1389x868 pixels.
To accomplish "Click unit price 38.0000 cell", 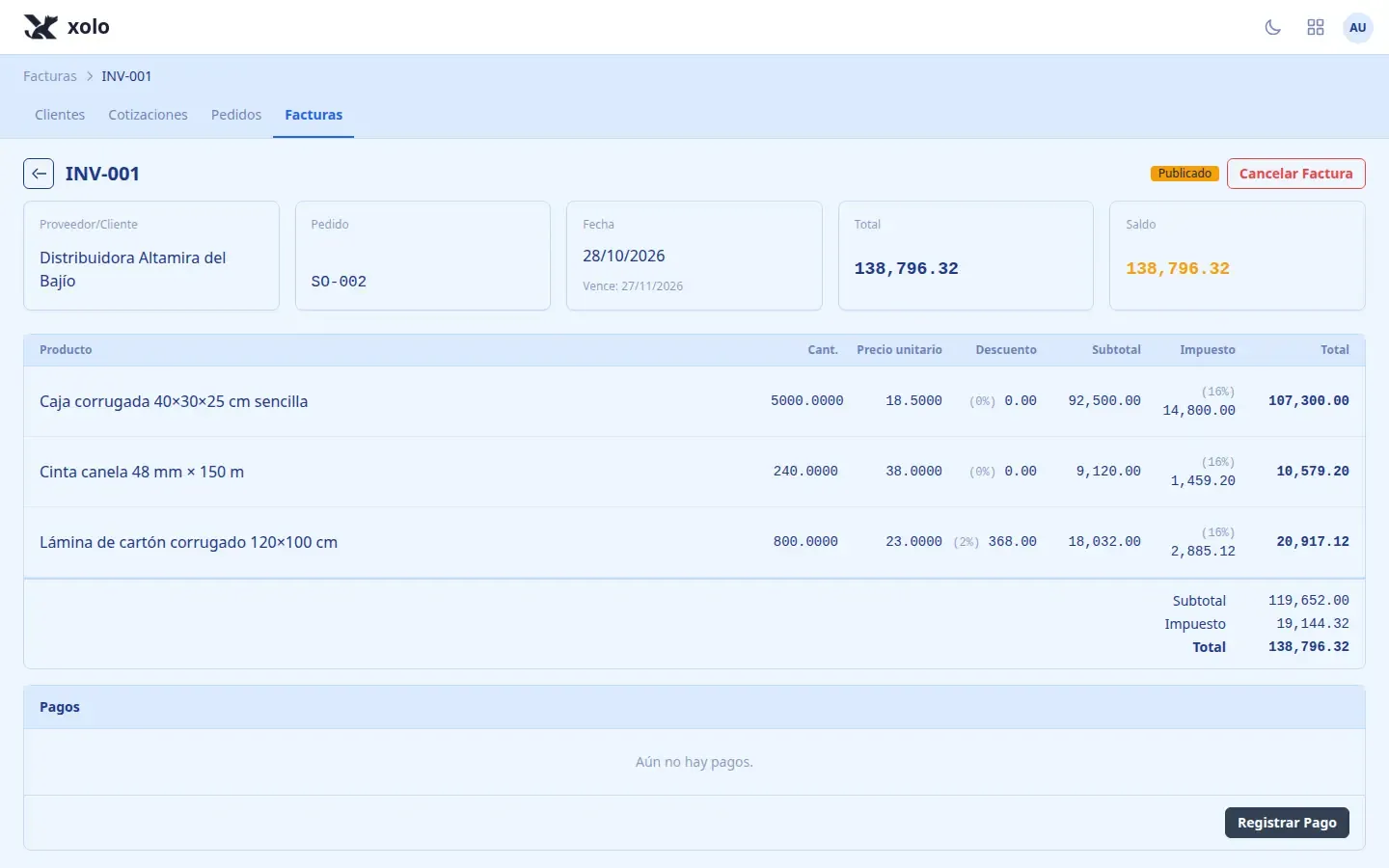I will coord(913,471).
